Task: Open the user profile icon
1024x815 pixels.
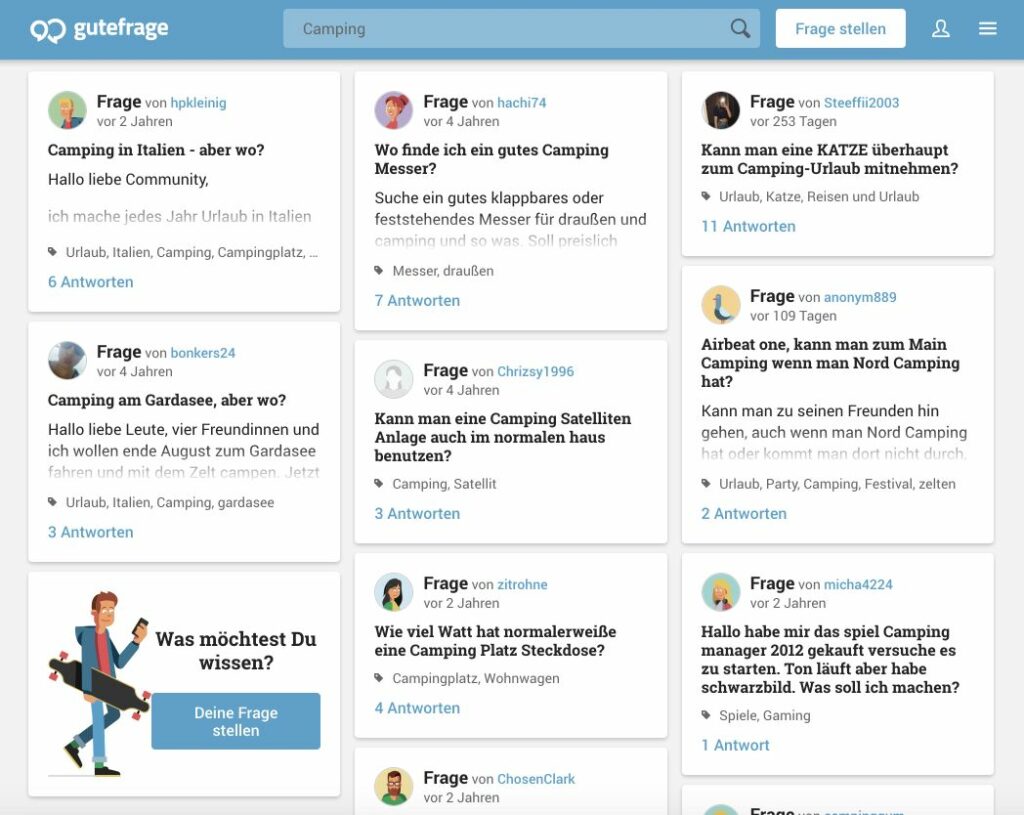Action: 940,29
